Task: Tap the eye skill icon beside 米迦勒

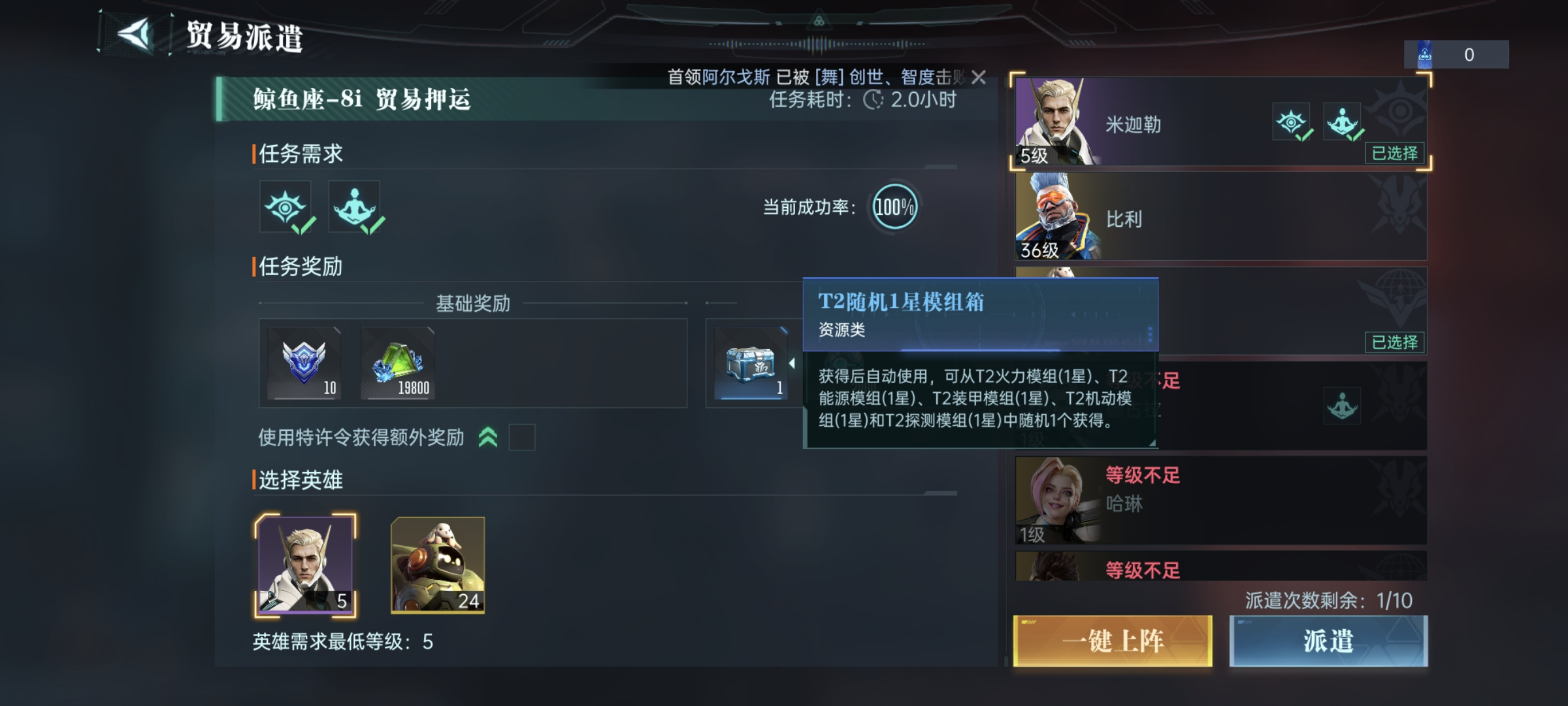Action: coord(1291,122)
